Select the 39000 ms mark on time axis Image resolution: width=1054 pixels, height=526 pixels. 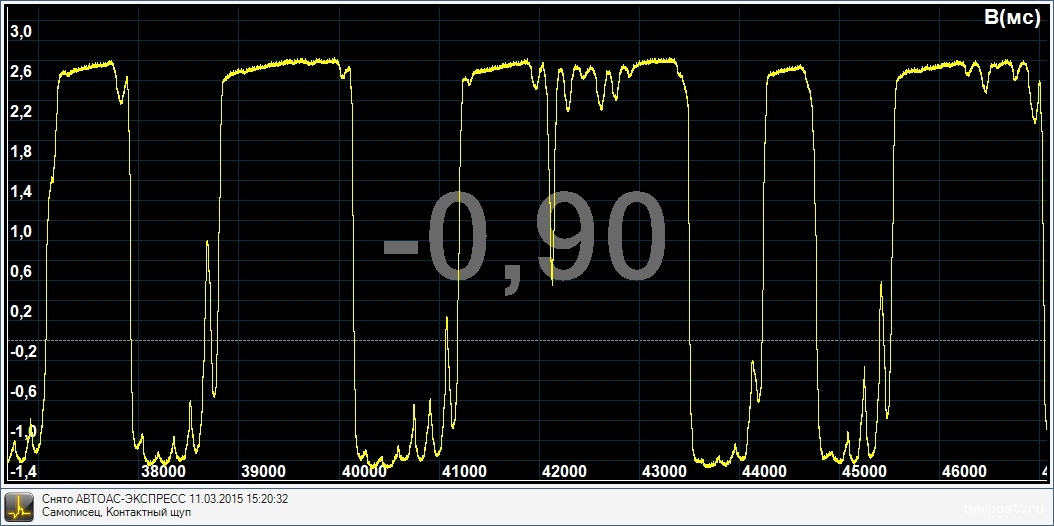click(x=264, y=471)
